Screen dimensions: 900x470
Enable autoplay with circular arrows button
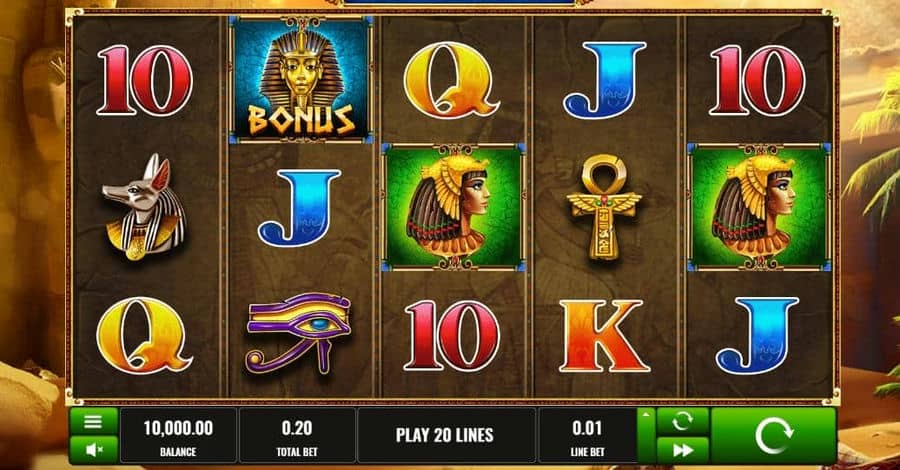[x=682, y=422]
